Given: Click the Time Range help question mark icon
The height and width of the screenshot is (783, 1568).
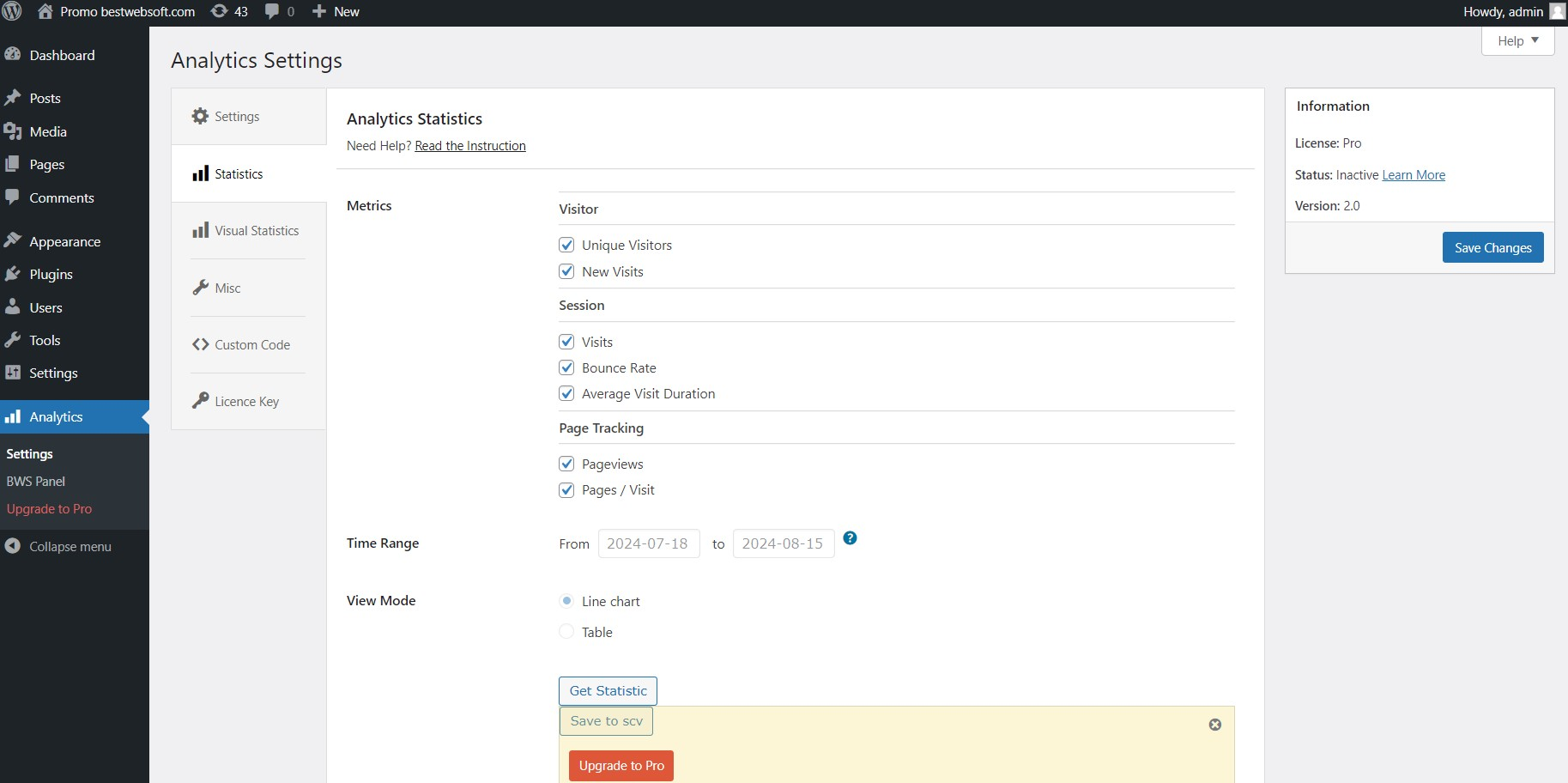Looking at the screenshot, I should point(850,538).
